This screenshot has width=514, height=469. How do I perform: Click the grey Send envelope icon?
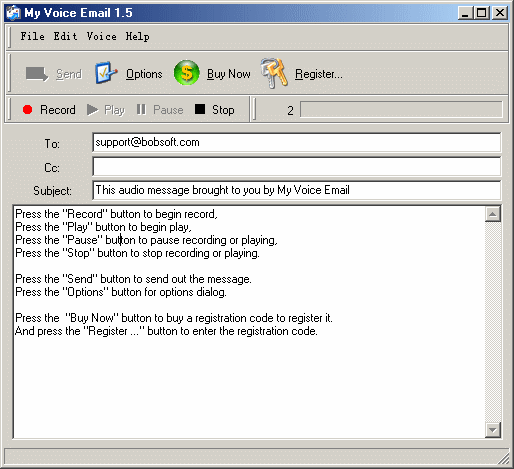click(x=37, y=74)
